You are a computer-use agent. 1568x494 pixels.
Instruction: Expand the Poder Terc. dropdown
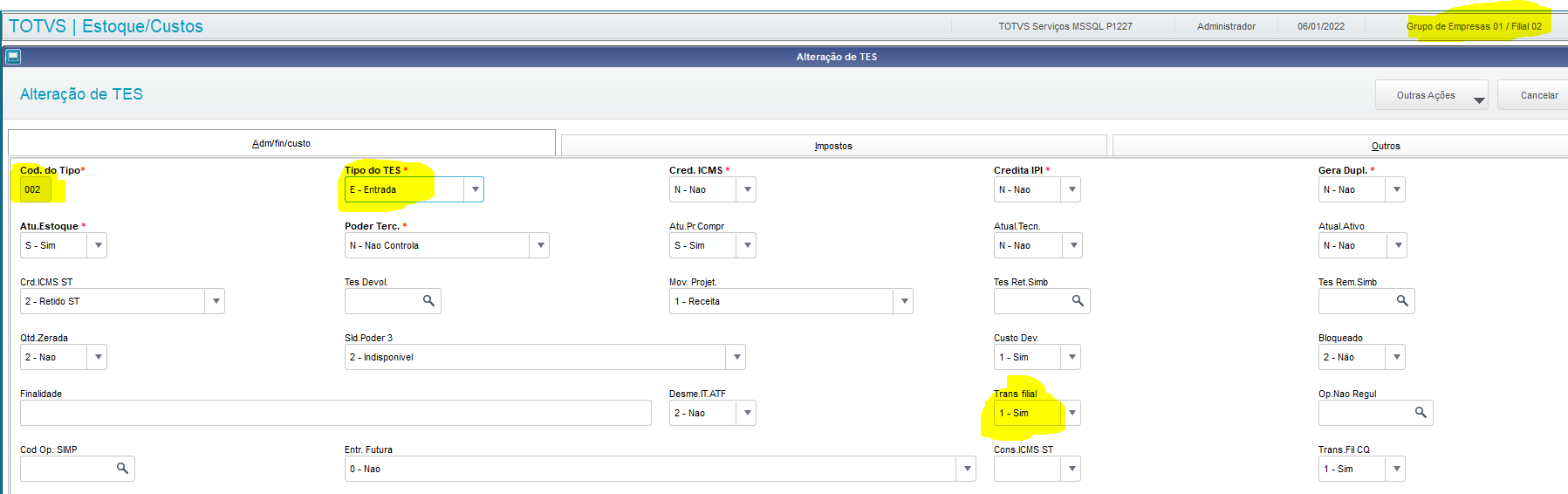tap(540, 245)
